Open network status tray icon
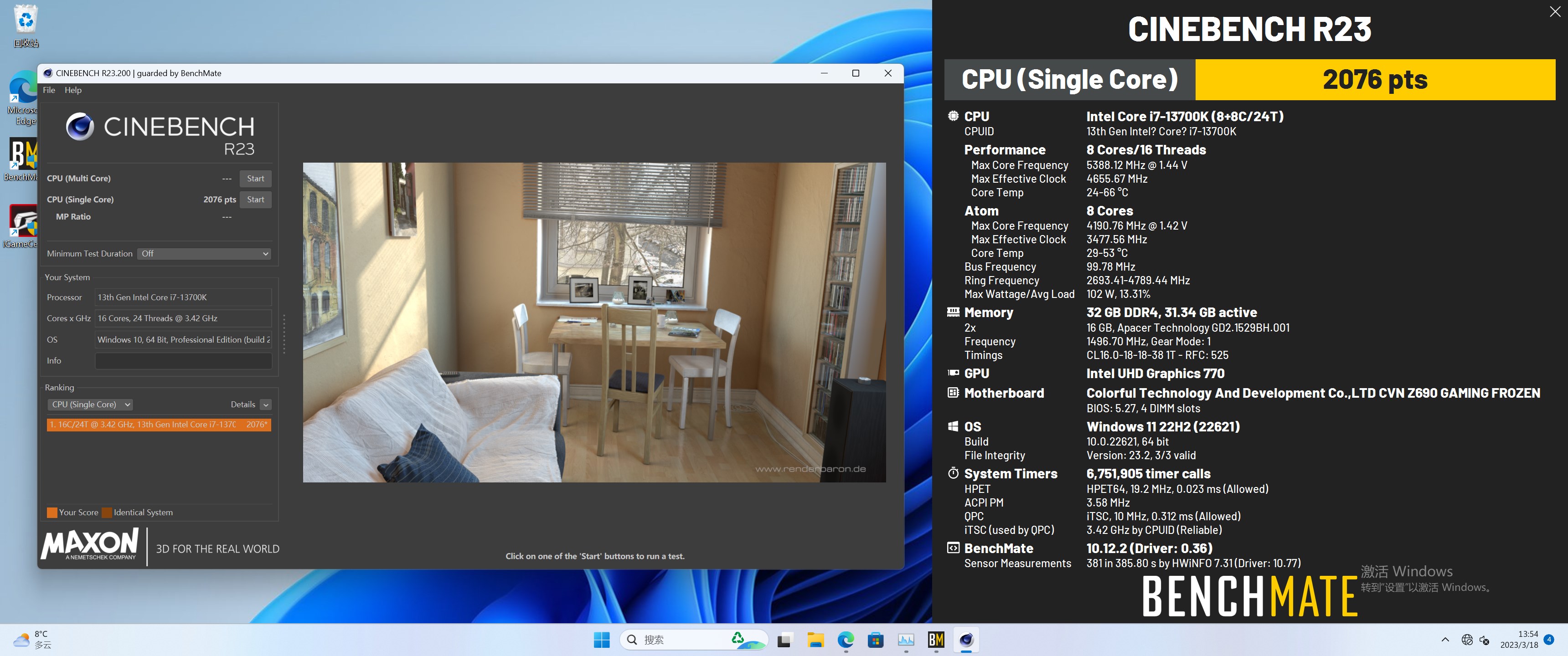1568x656 pixels. click(1467, 640)
